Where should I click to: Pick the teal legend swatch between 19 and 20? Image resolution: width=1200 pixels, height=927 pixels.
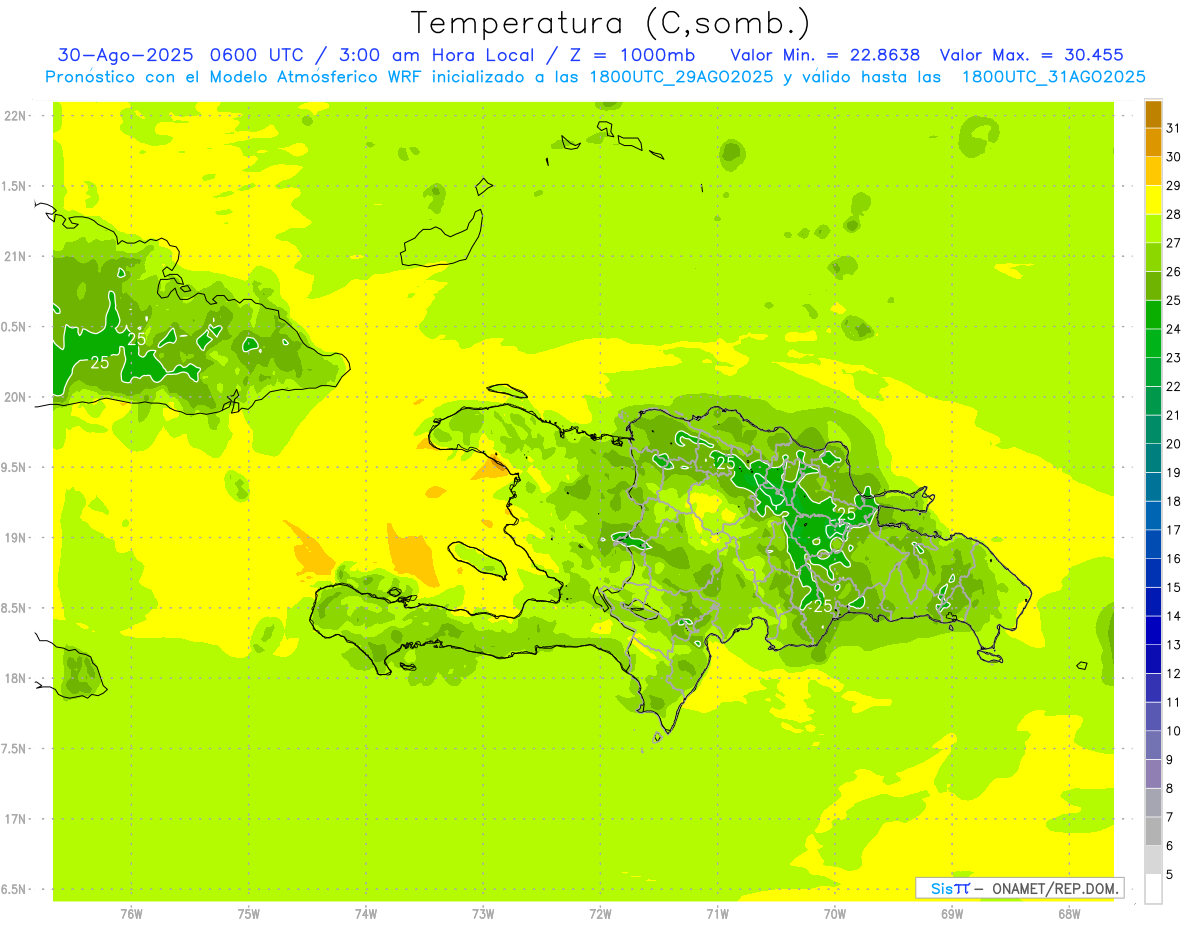[x=1153, y=458]
